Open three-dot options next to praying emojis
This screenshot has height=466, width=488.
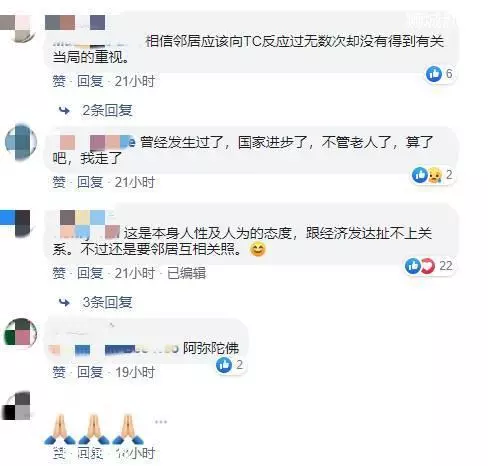[161, 422]
